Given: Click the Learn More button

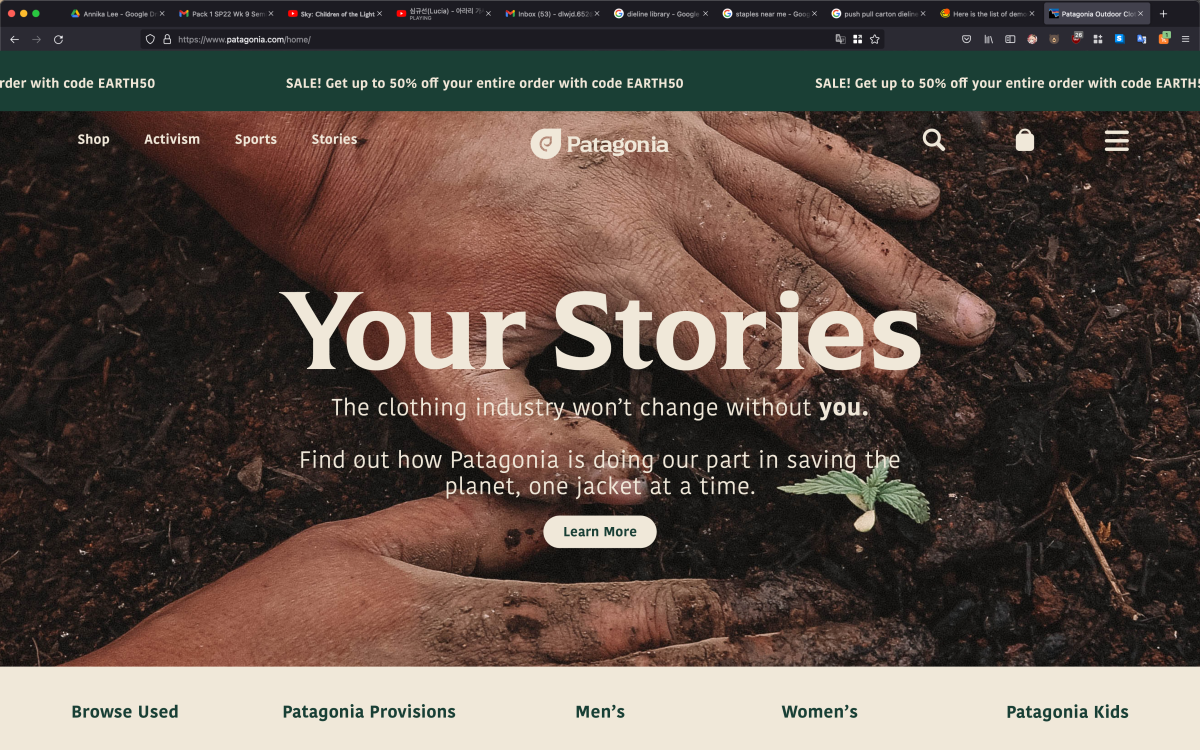Looking at the screenshot, I should [x=600, y=532].
